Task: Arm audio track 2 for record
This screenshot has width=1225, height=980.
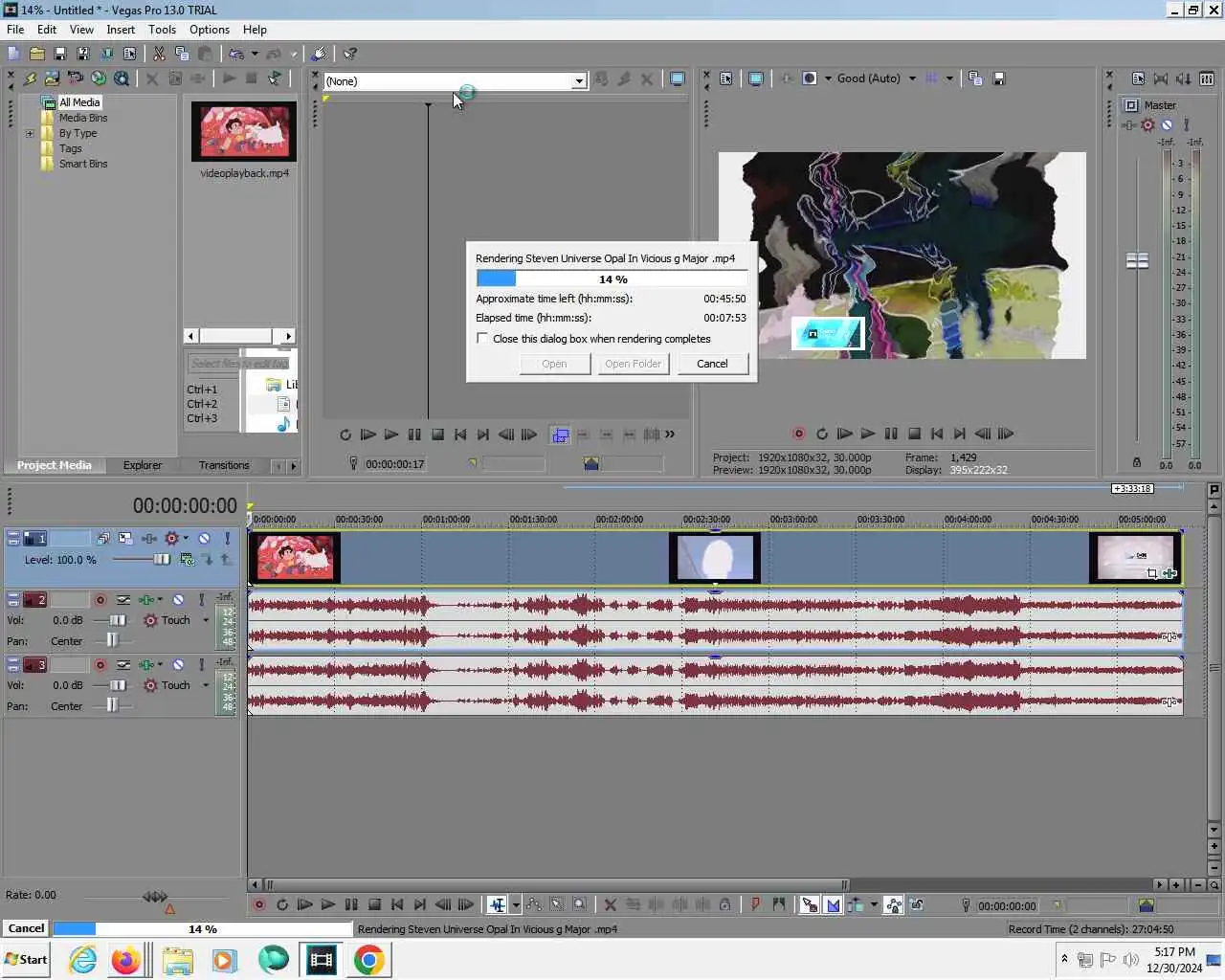Action: [x=100, y=600]
